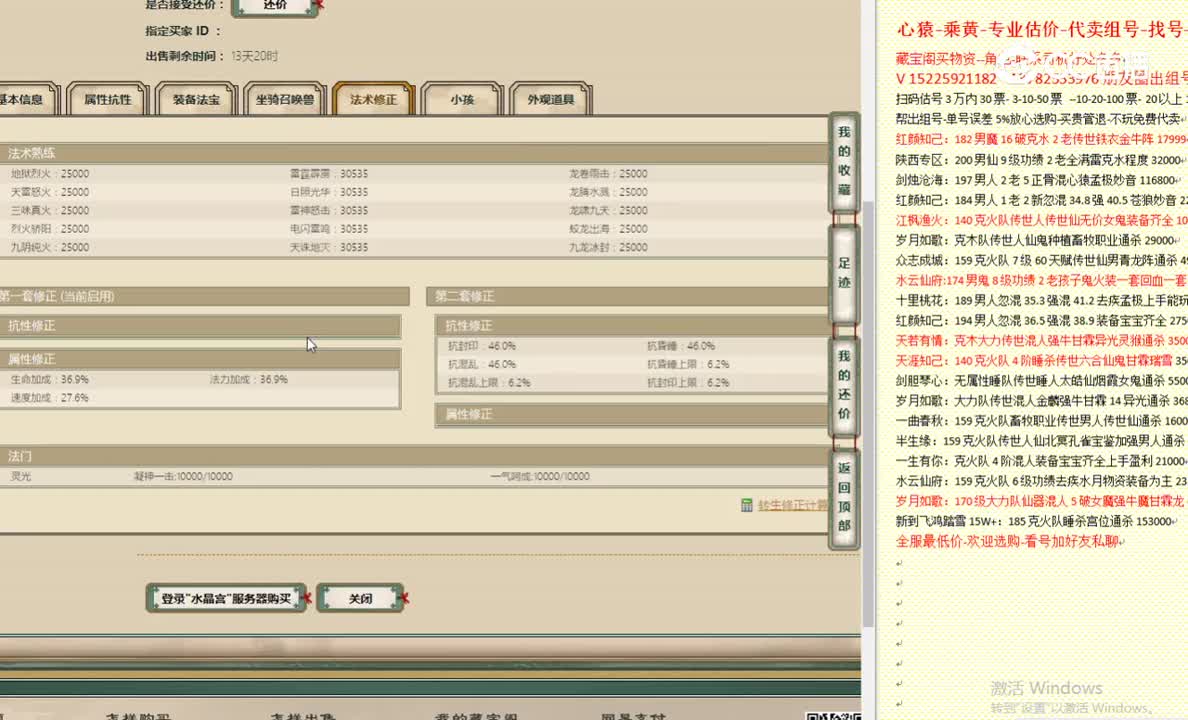Image resolution: width=1188 pixels, height=720 pixels.
Task: Switch to the 属性抗性 tab
Action: pos(107,99)
